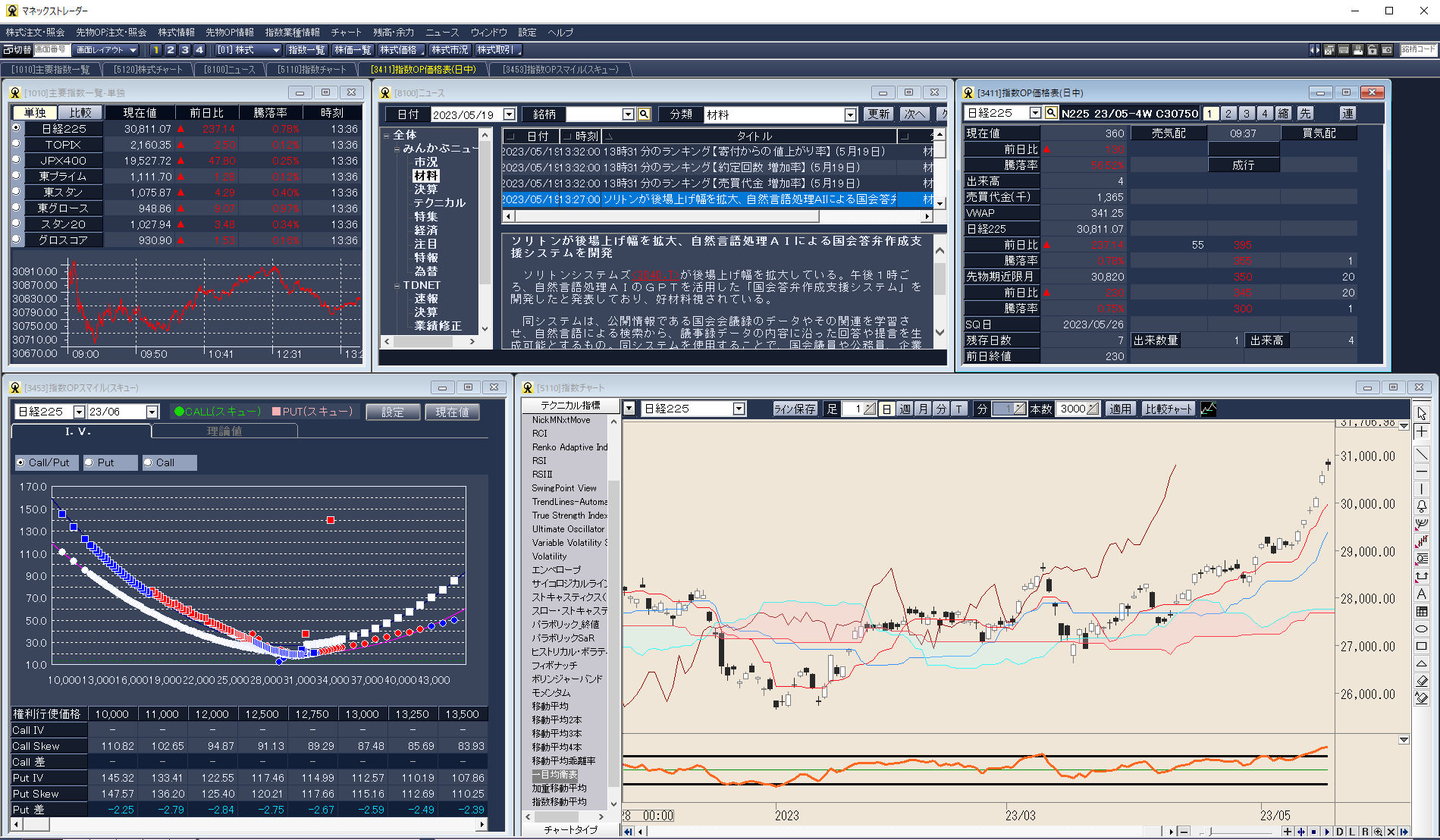Click the keyboard icon in the top toolbar
The image size is (1440, 840).
[x=1343, y=49]
